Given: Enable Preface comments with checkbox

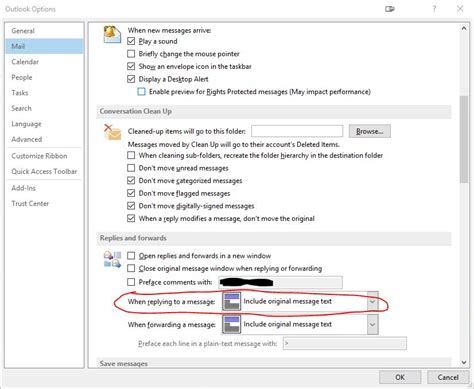Looking at the screenshot, I should [131, 282].
